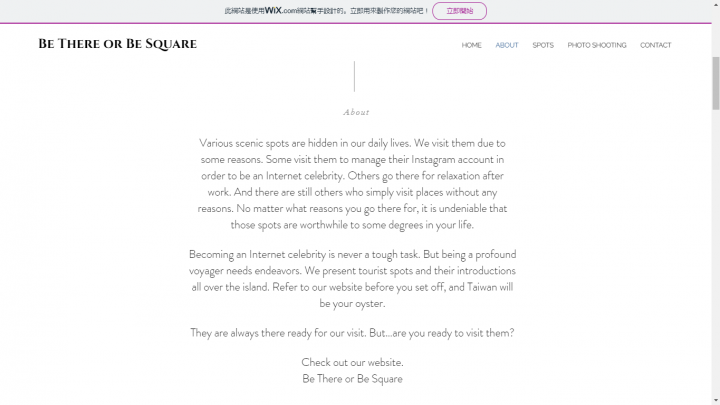Open the CONTACT page link
This screenshot has height=405, width=720.
[655, 45]
